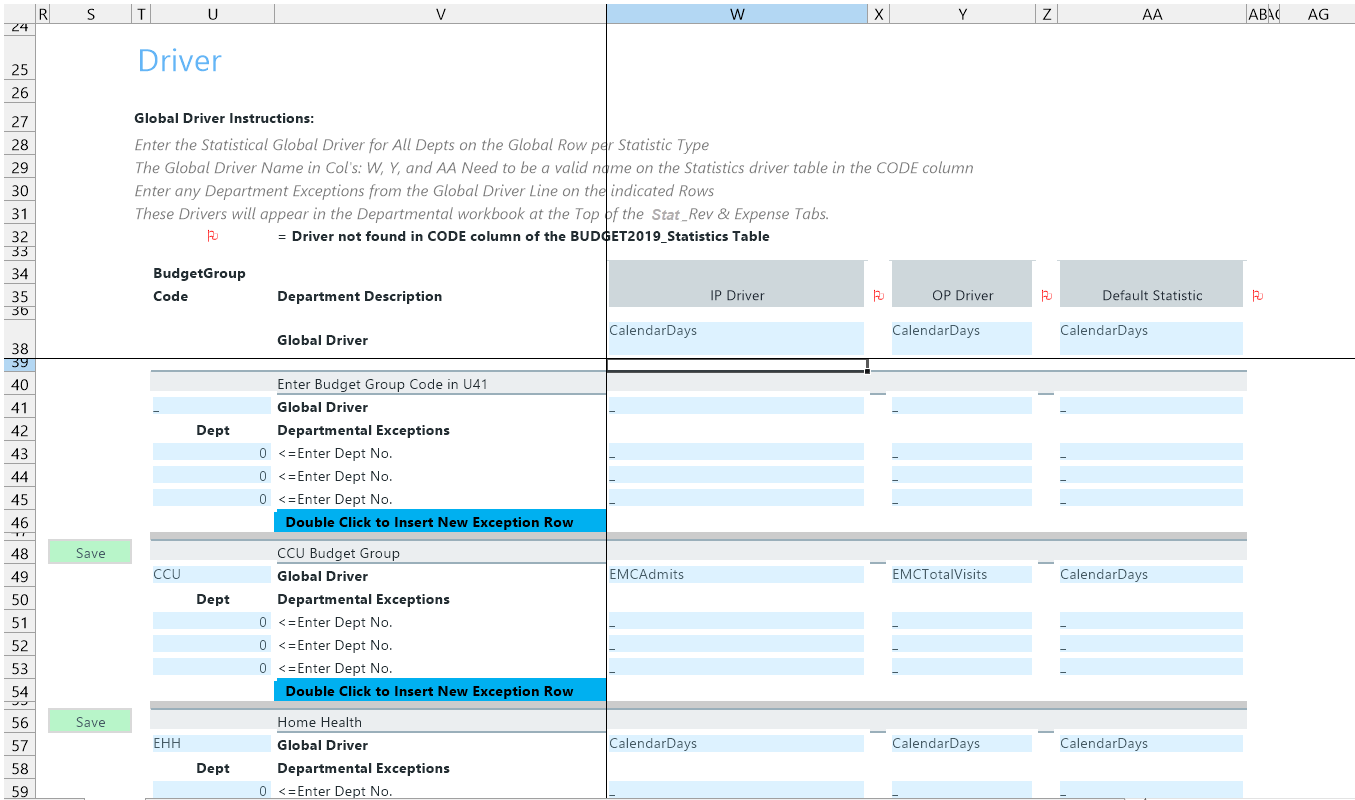This screenshot has height=800, width=1355.
Task: Click the red flag icon beside OP Driver header
Action: coord(1046,296)
